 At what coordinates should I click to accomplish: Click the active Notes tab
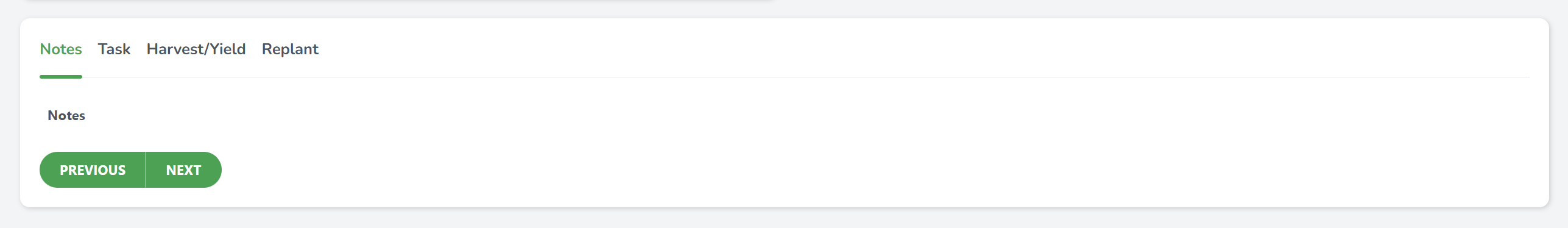tap(61, 49)
